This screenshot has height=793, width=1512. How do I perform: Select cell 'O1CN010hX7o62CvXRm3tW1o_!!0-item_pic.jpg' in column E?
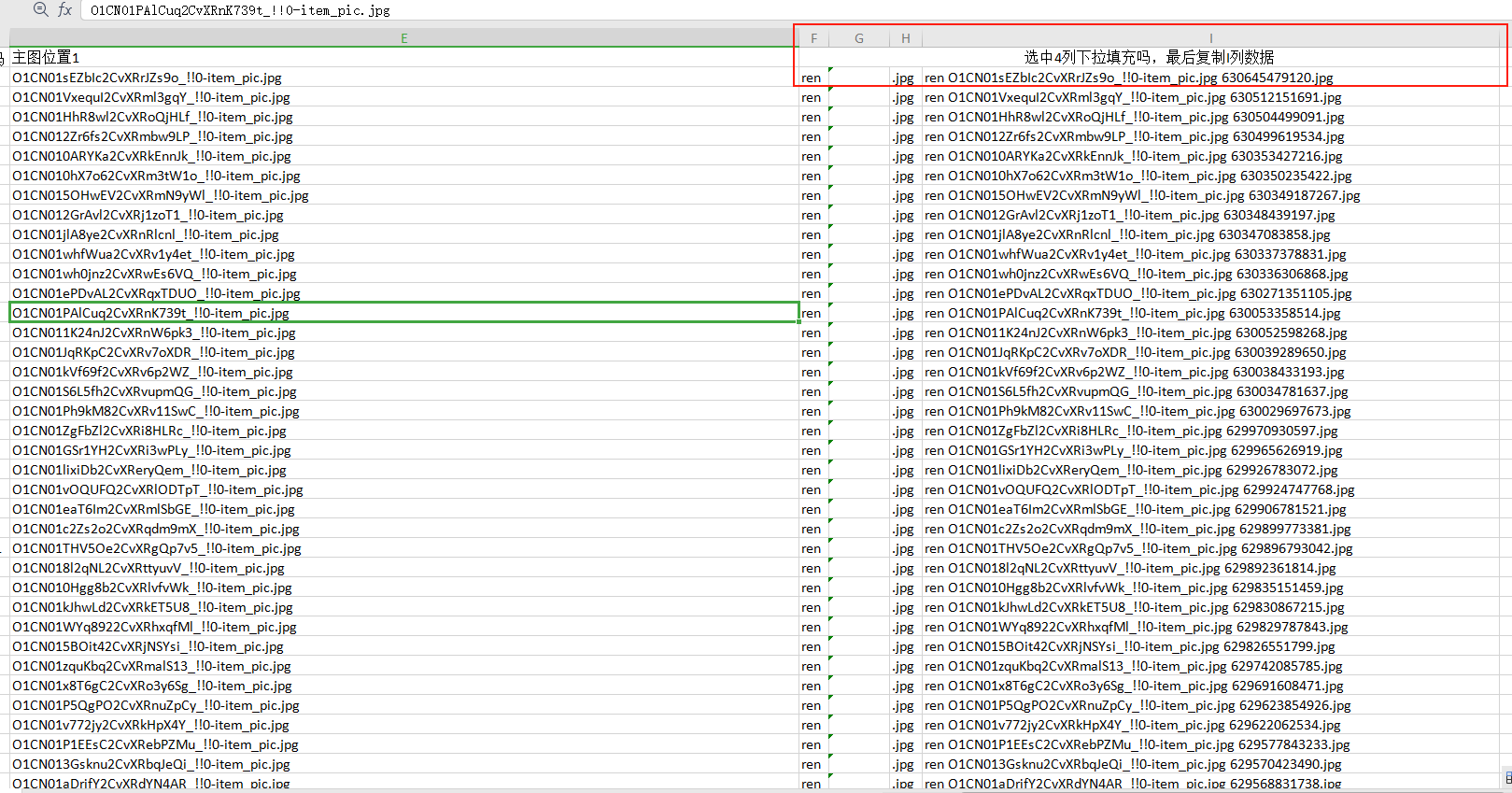point(403,176)
